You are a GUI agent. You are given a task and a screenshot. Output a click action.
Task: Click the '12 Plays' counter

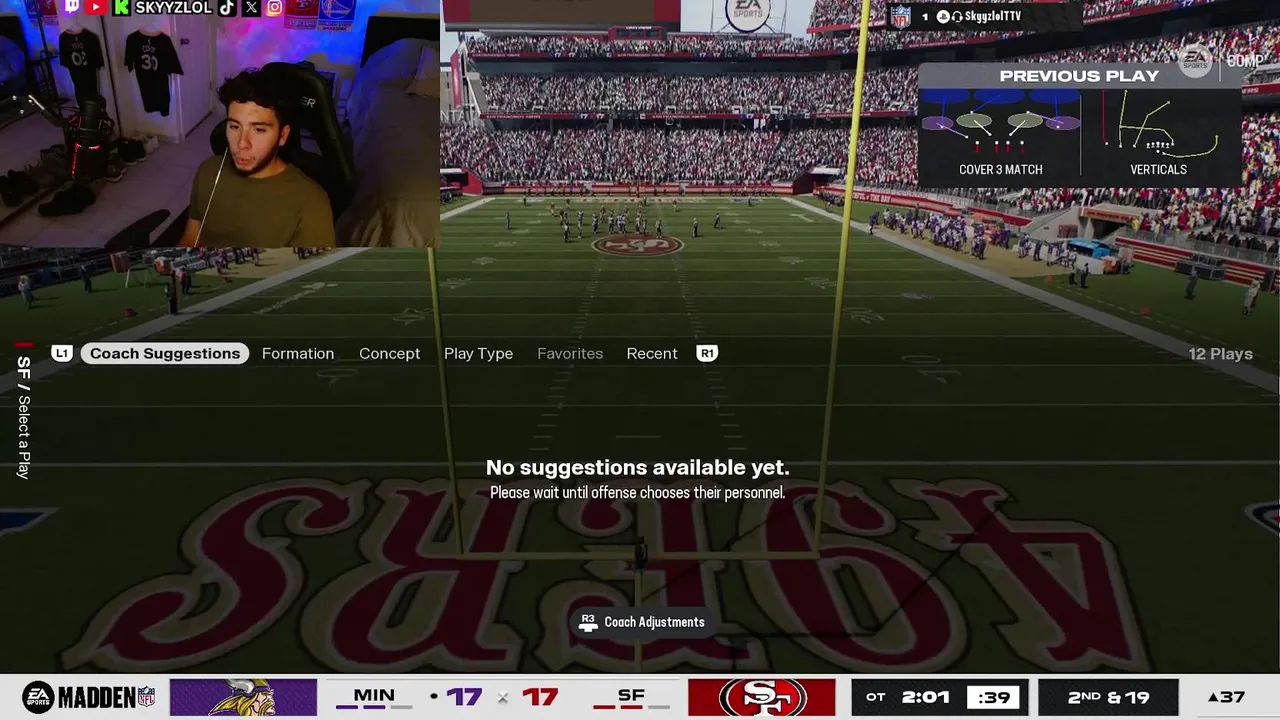coord(1220,354)
